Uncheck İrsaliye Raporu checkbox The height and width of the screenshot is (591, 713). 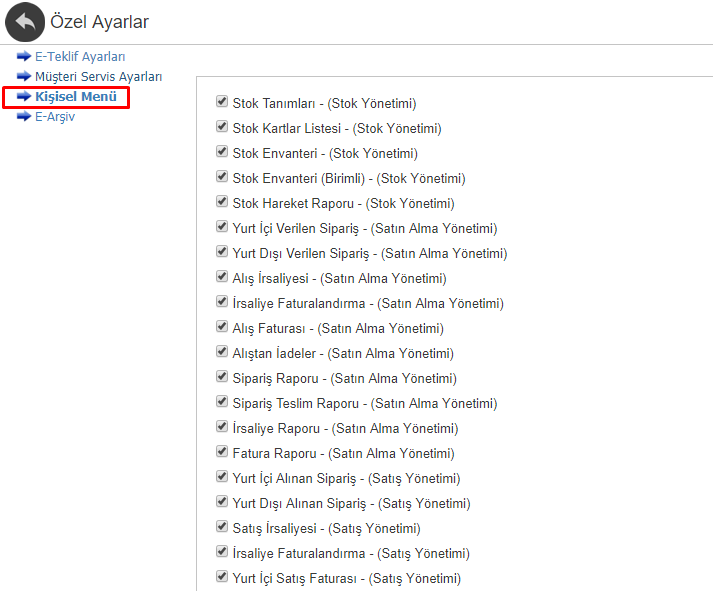(222, 426)
